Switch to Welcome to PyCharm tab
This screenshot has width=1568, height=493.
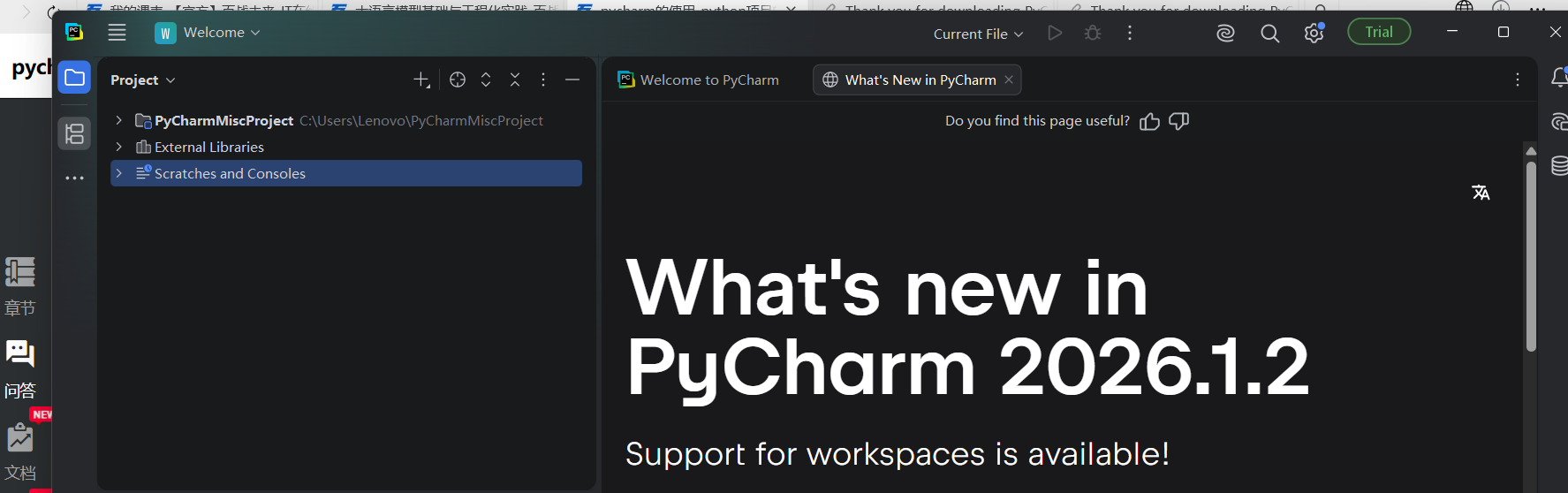point(699,80)
